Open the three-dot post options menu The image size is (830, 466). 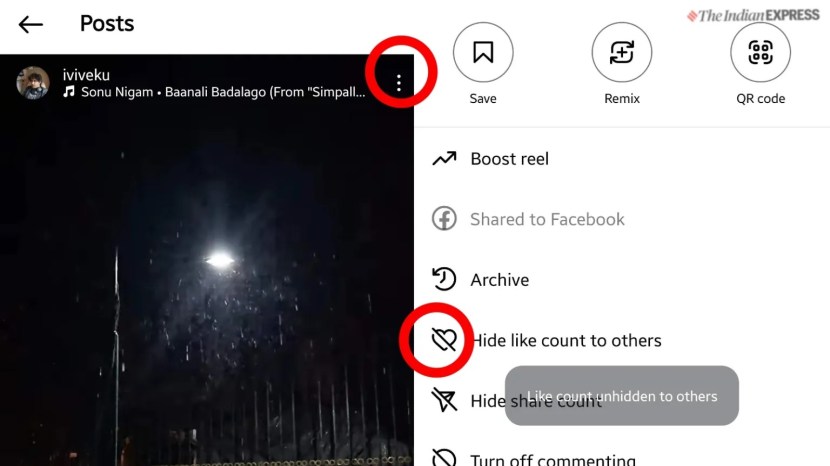[x=399, y=83]
